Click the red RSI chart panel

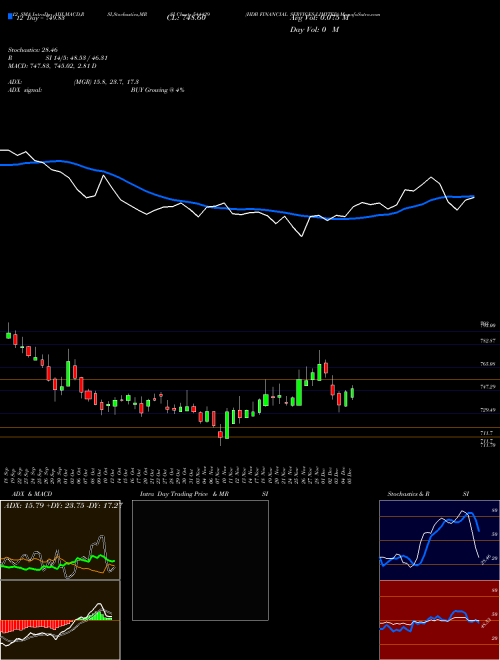pos(439,620)
